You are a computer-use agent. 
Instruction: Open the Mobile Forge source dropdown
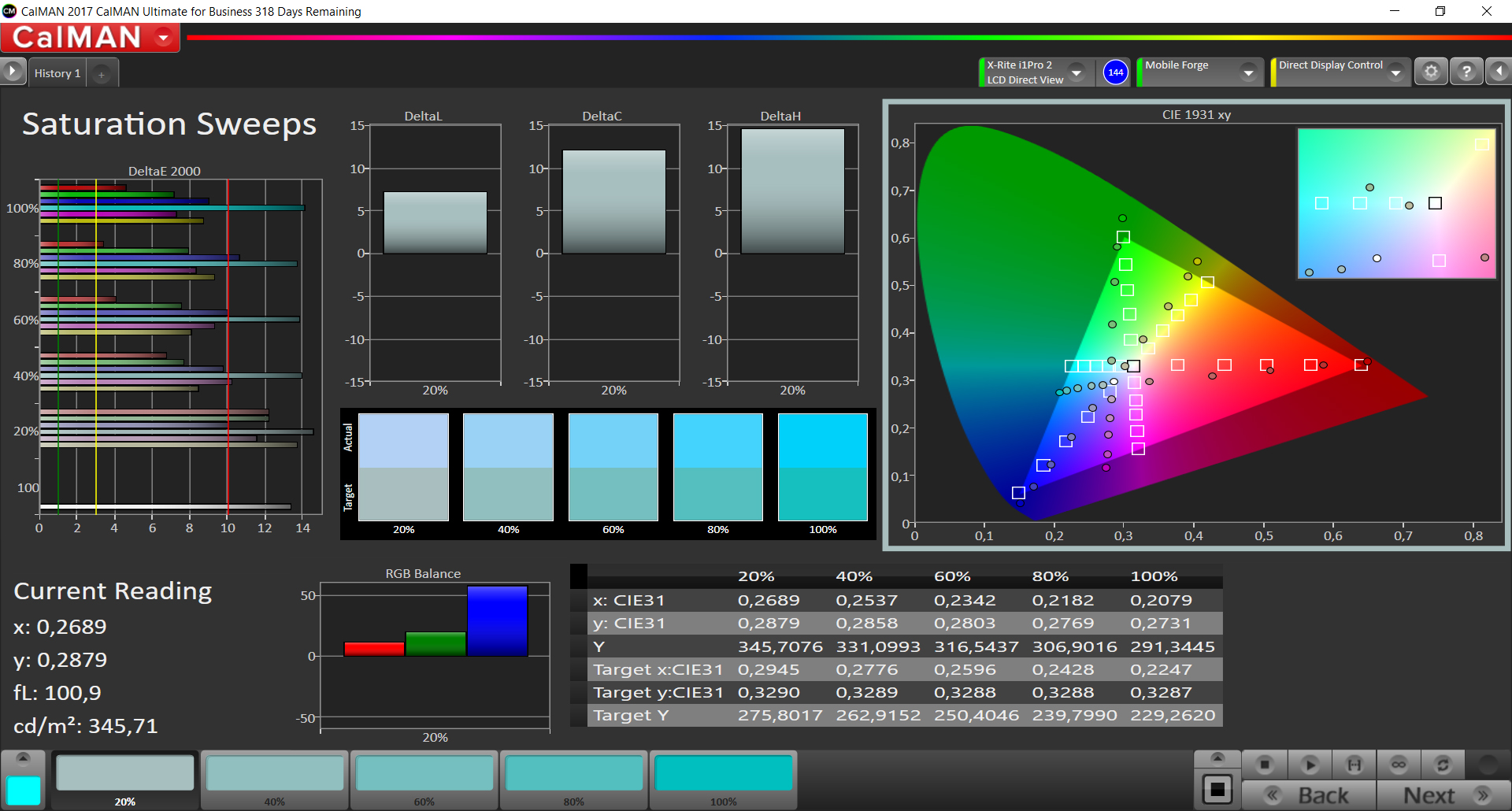pyautogui.click(x=1247, y=72)
